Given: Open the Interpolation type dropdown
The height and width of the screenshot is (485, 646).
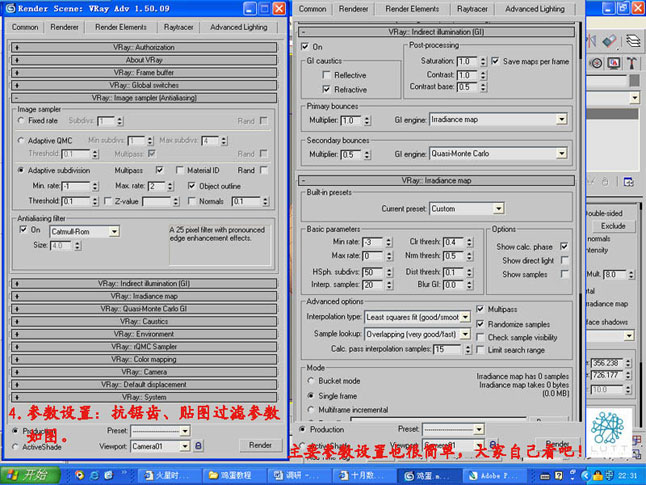Looking at the screenshot, I should click(465, 317).
